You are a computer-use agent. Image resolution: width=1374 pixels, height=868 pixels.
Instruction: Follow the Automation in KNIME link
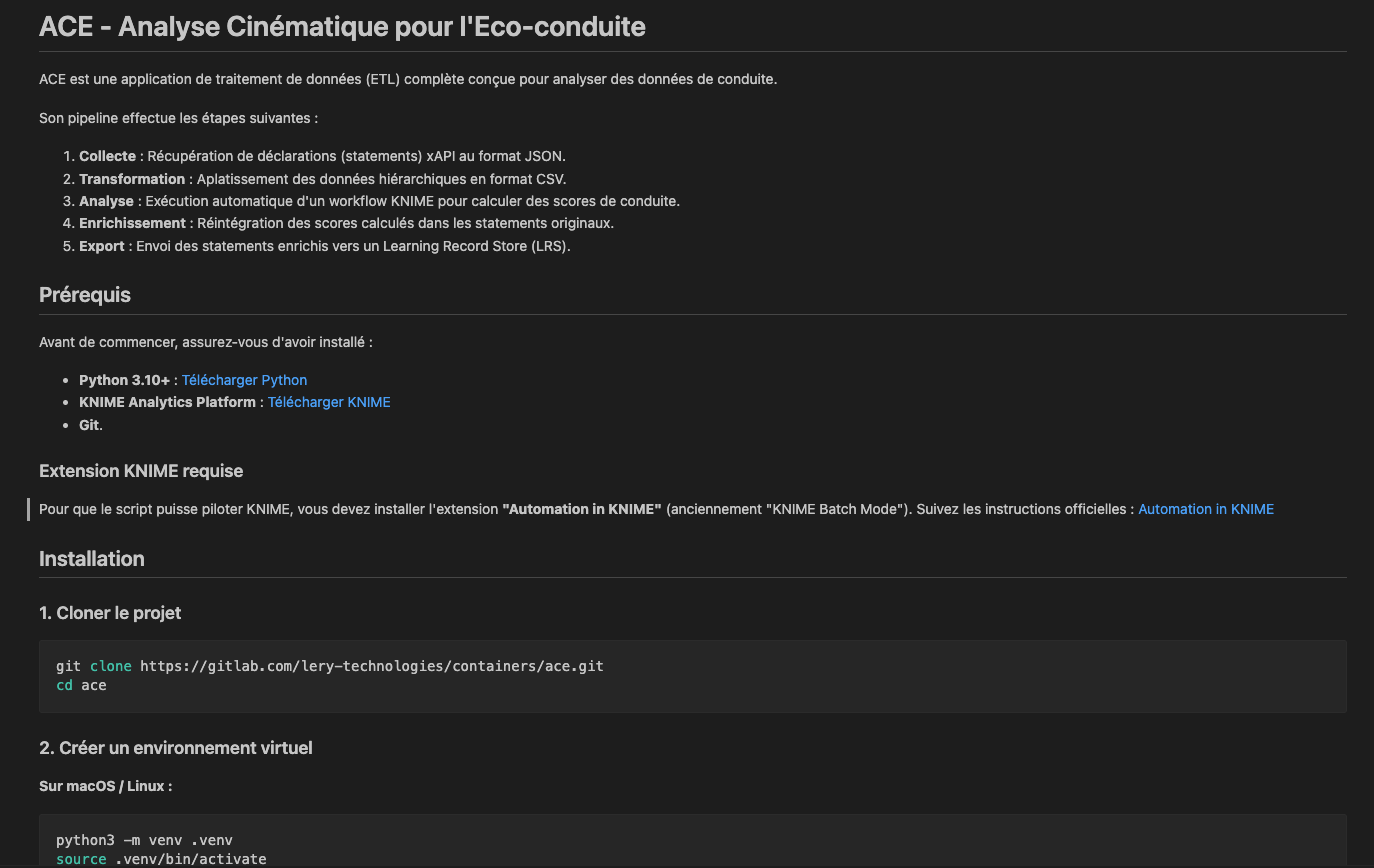pos(1206,509)
